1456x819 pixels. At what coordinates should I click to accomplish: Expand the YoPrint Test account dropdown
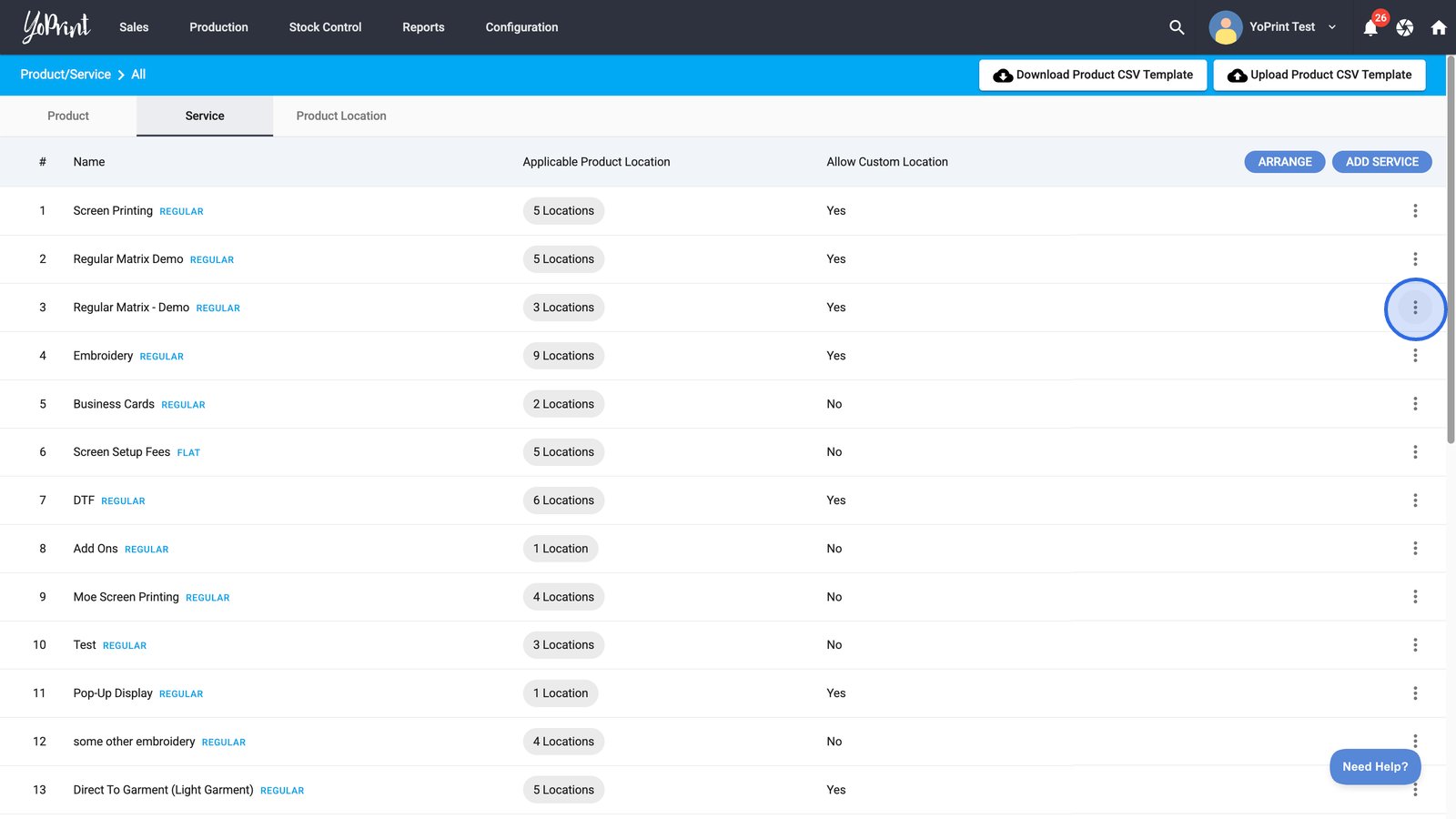1332,27
